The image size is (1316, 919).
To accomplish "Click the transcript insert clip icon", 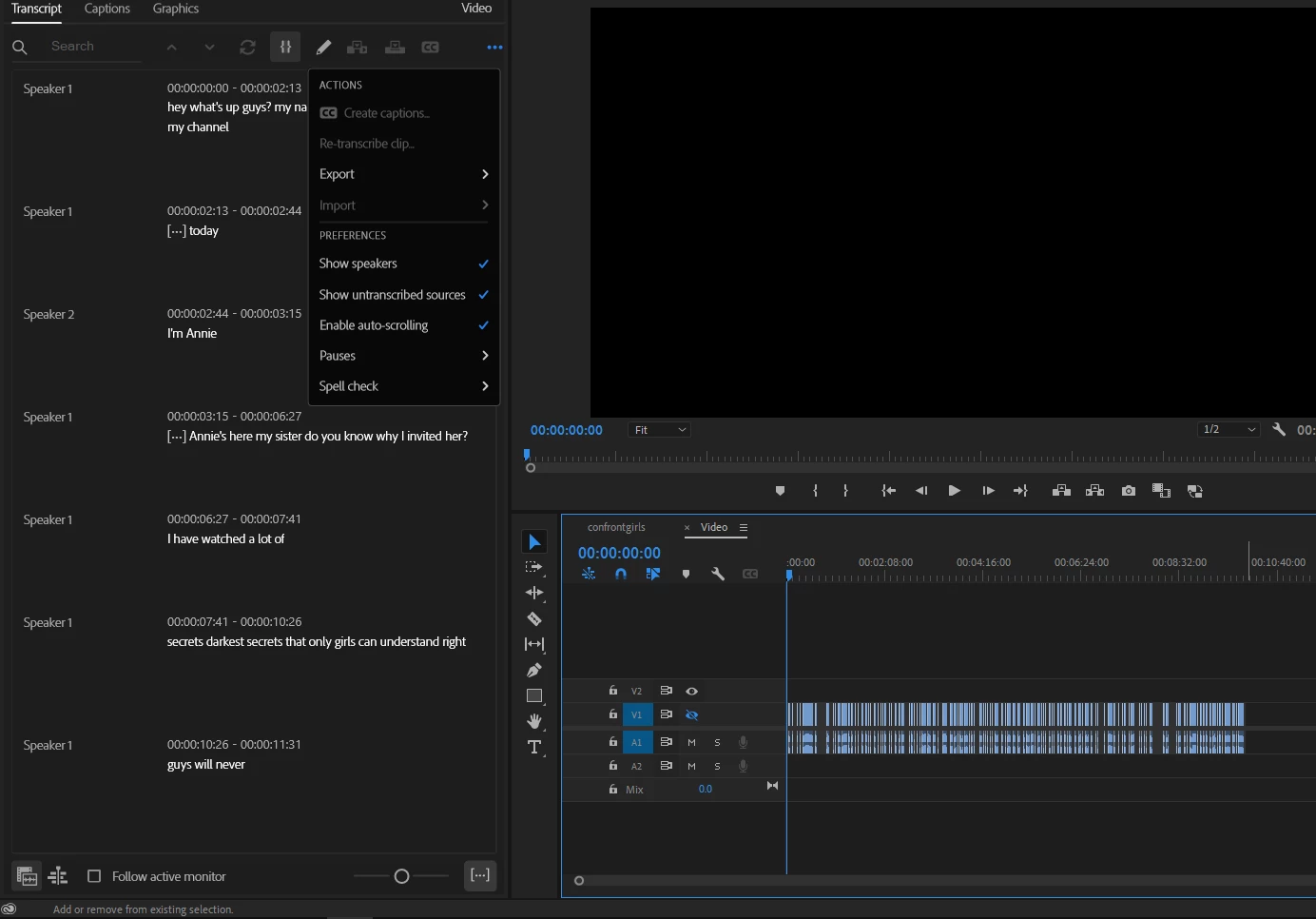I will pyautogui.click(x=358, y=47).
